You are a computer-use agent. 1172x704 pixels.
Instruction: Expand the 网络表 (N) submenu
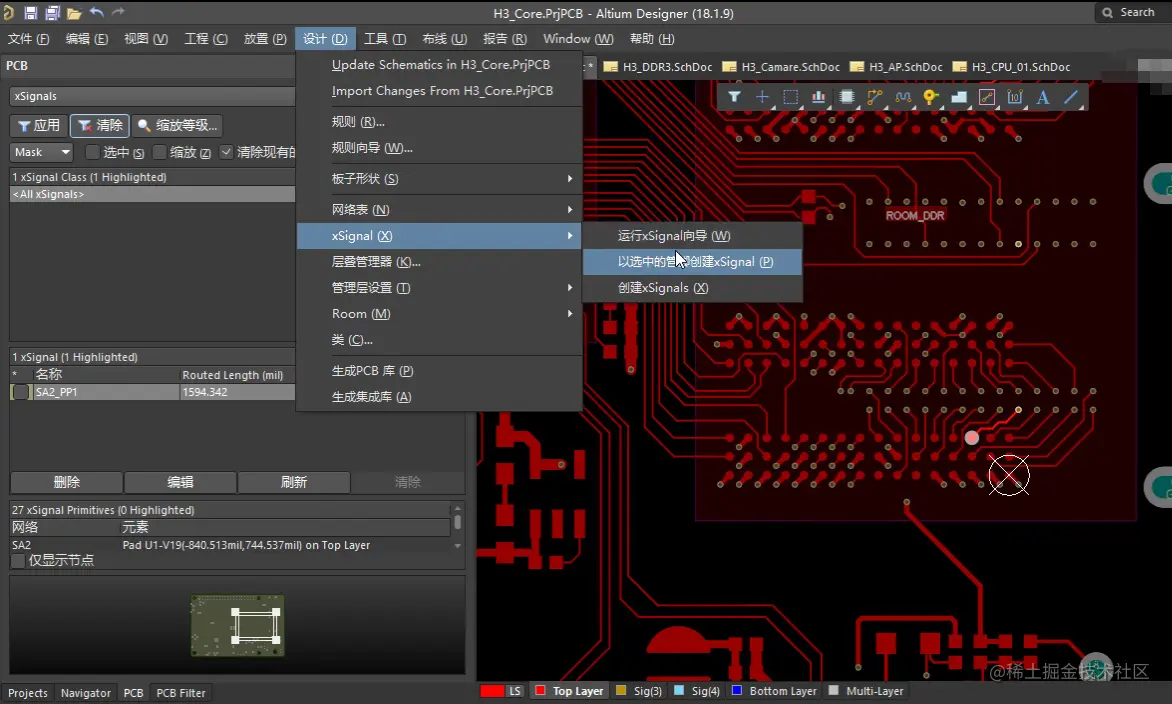coord(440,209)
